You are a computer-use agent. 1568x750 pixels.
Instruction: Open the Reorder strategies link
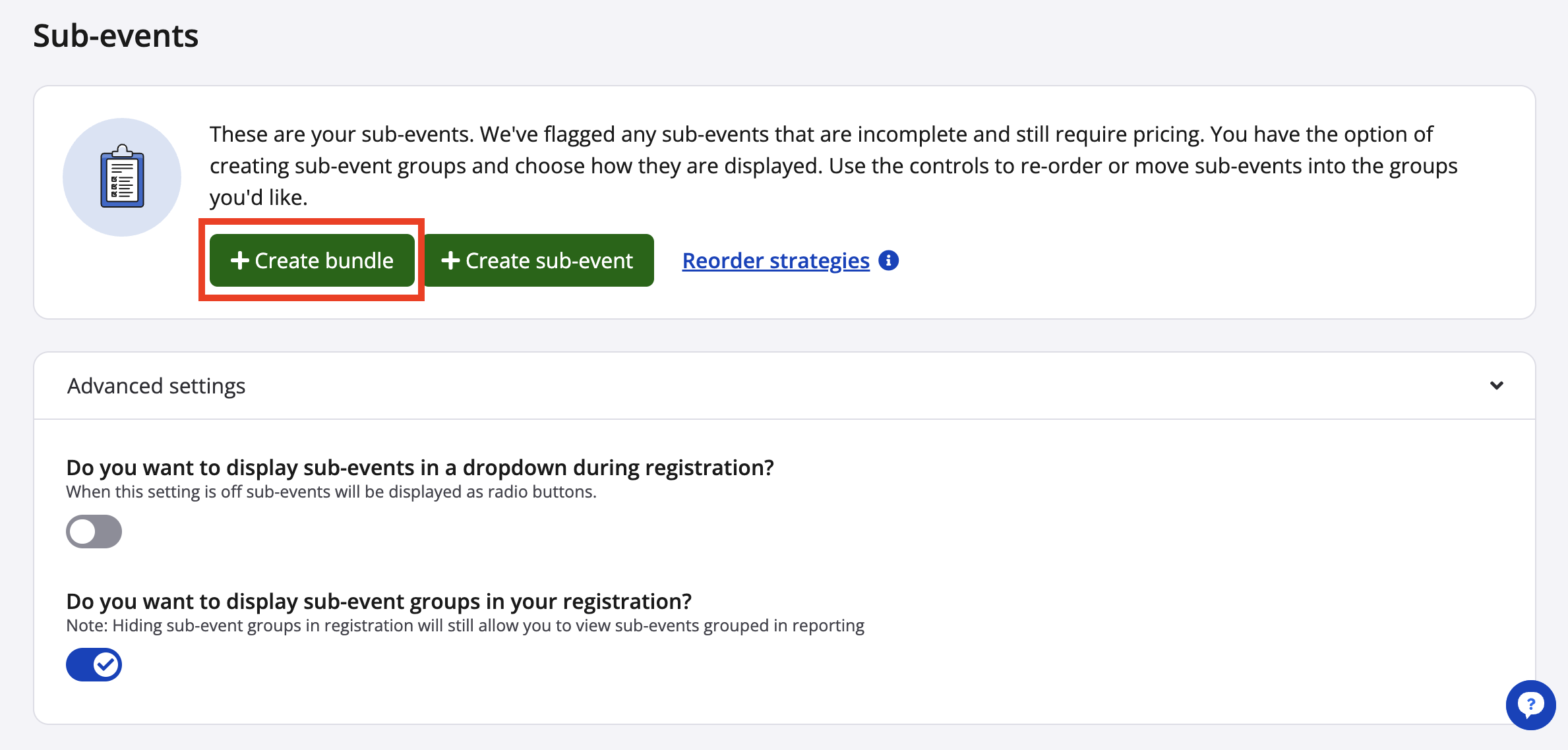click(775, 260)
